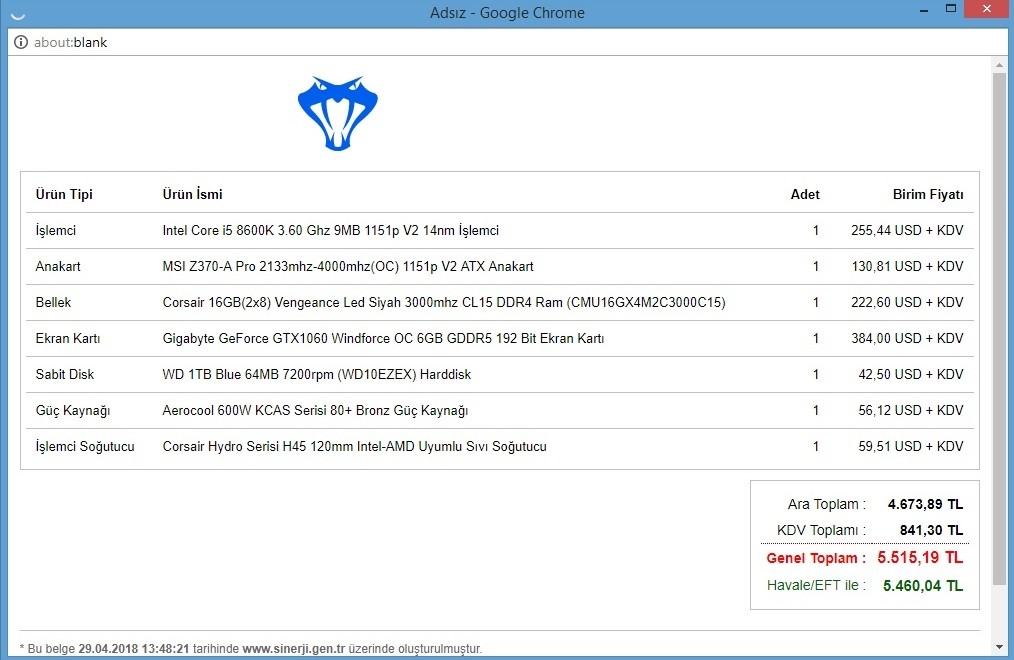Click the quantity '1' in the Bellek row

(x=815, y=303)
